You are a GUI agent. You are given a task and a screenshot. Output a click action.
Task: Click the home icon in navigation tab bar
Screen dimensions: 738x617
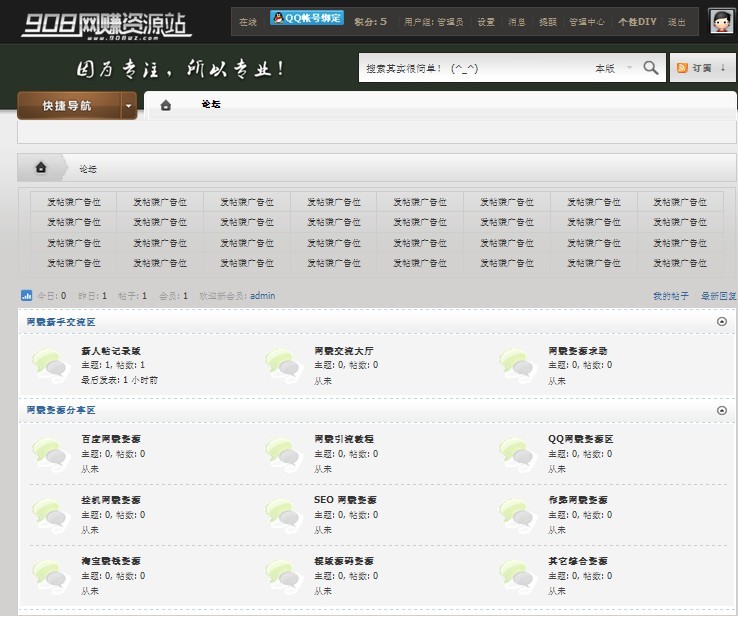point(166,105)
